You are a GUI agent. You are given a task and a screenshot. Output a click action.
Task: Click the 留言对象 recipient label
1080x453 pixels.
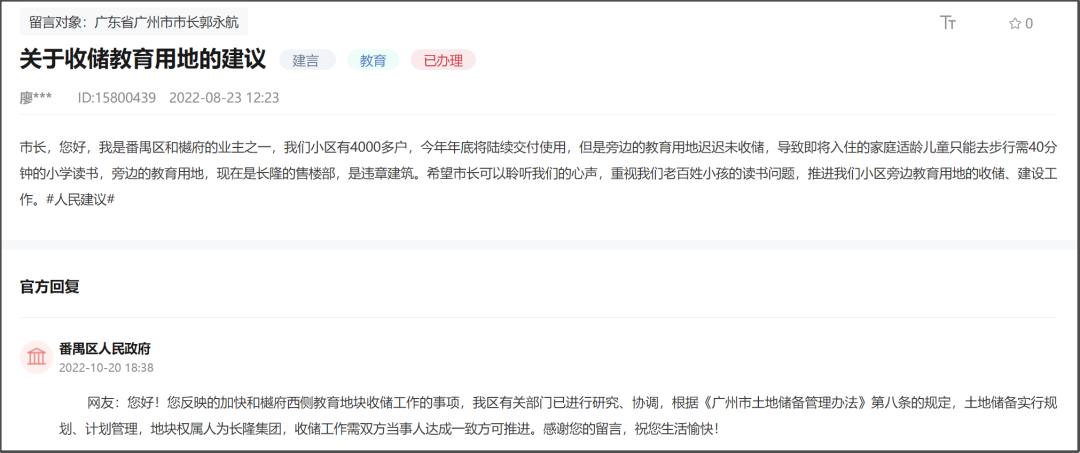point(134,22)
